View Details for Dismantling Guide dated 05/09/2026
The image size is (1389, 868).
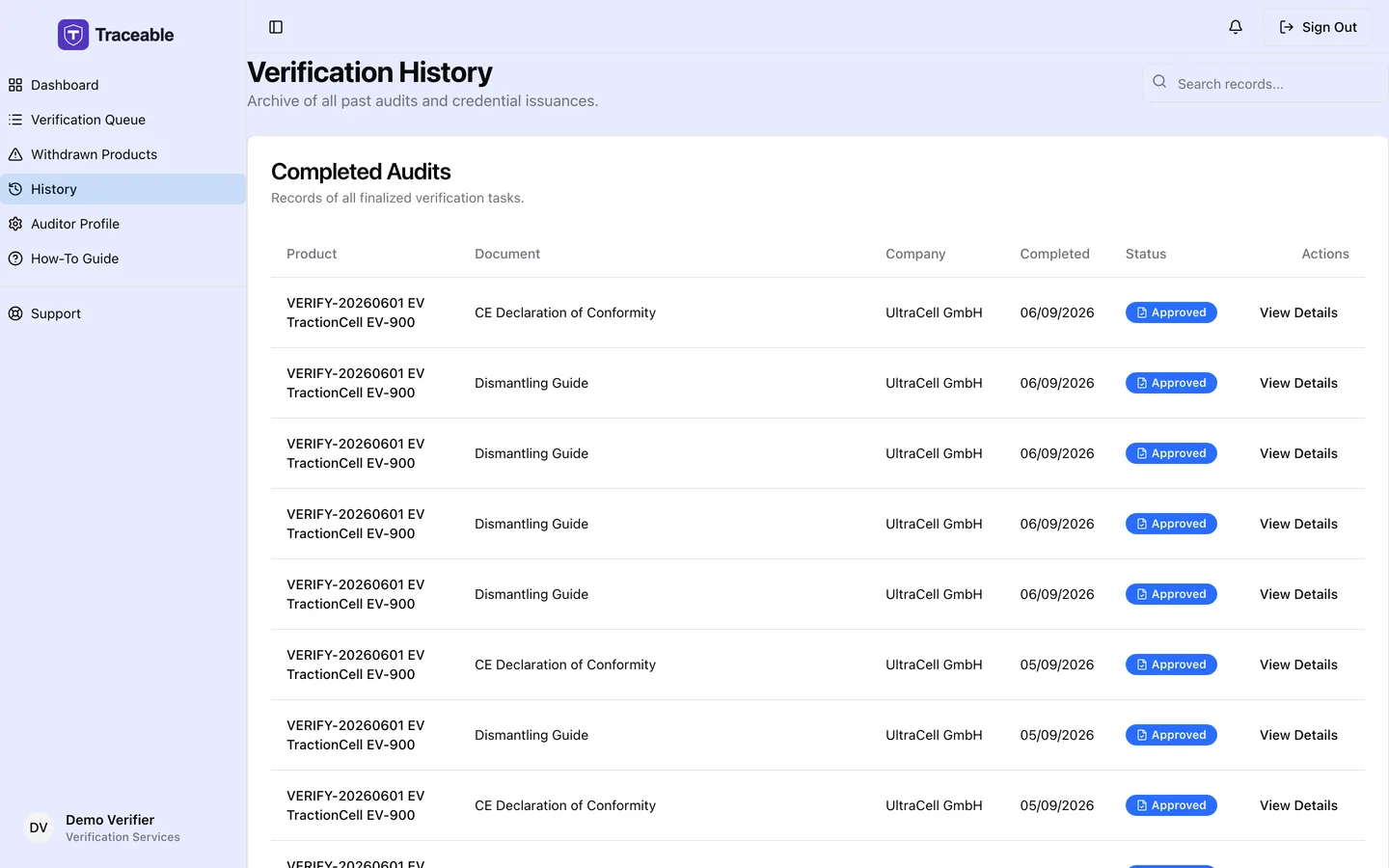1298,735
